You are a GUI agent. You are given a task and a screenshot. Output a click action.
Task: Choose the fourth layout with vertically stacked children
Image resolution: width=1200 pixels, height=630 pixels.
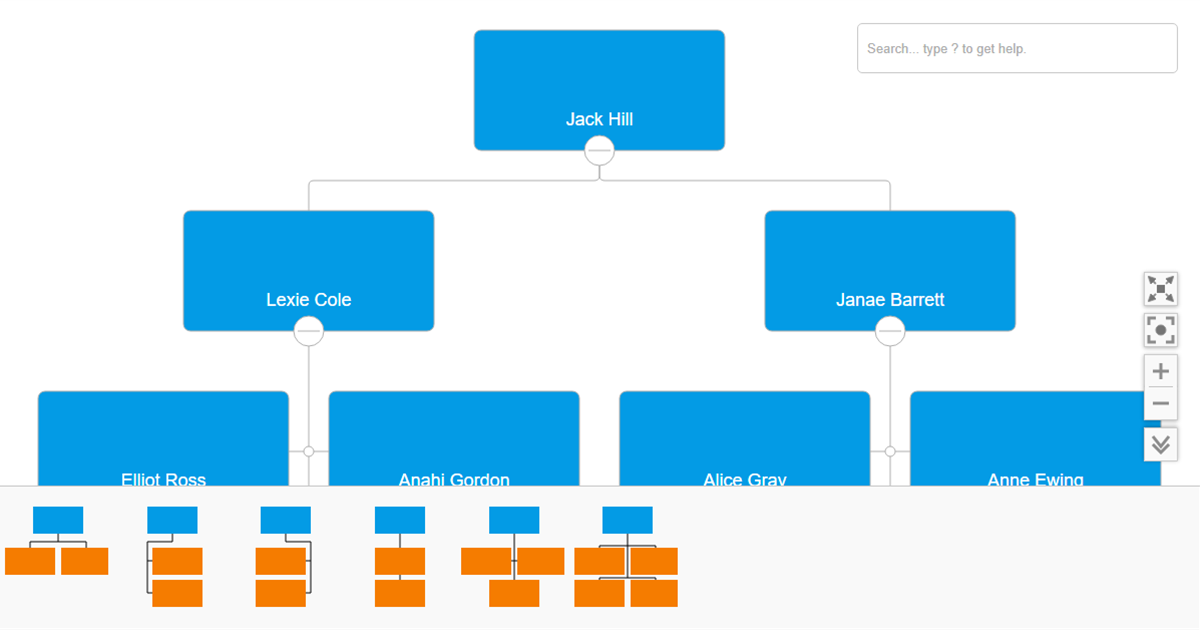pyautogui.click(x=399, y=556)
